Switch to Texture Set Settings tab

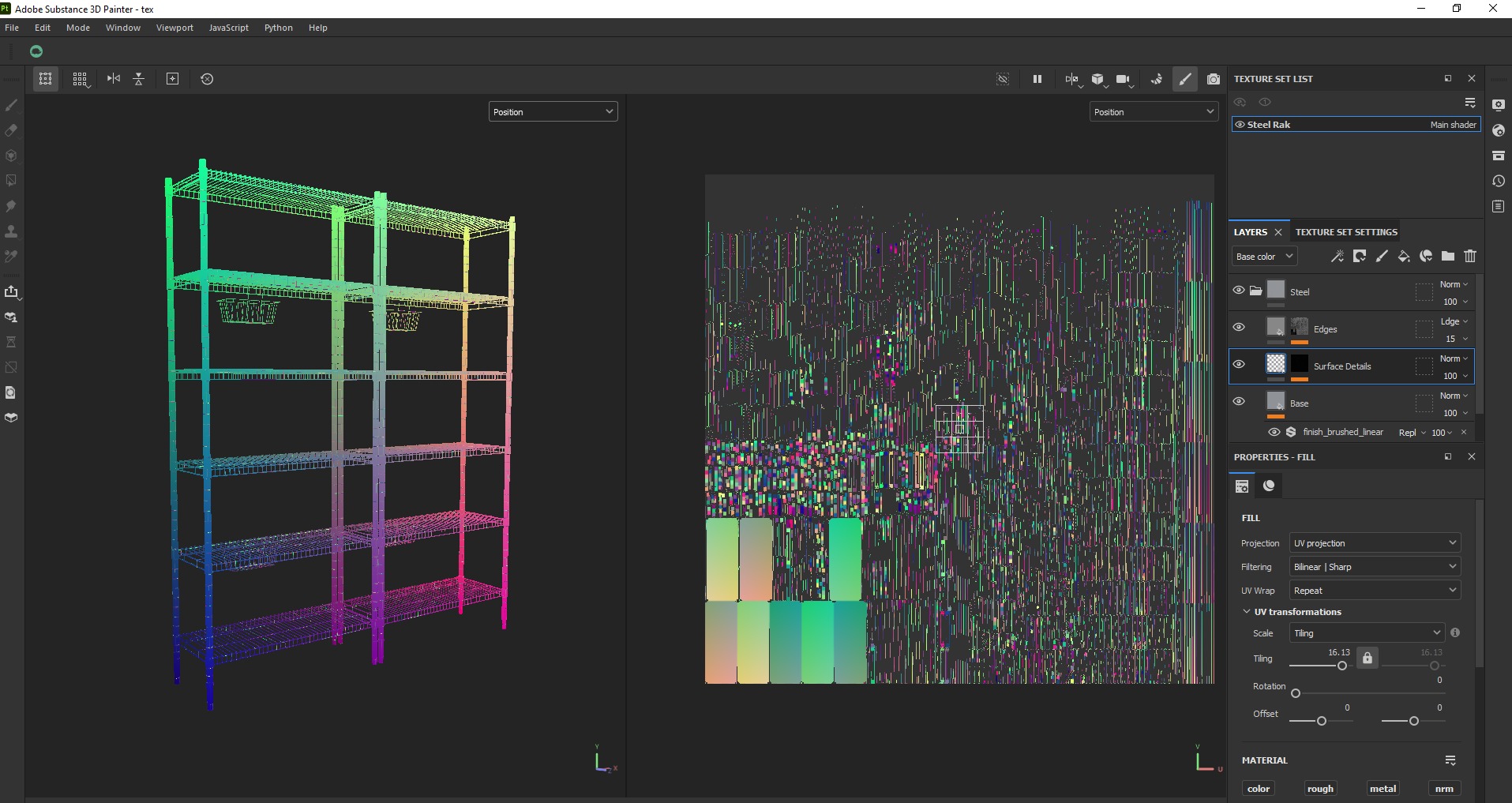(x=1346, y=232)
